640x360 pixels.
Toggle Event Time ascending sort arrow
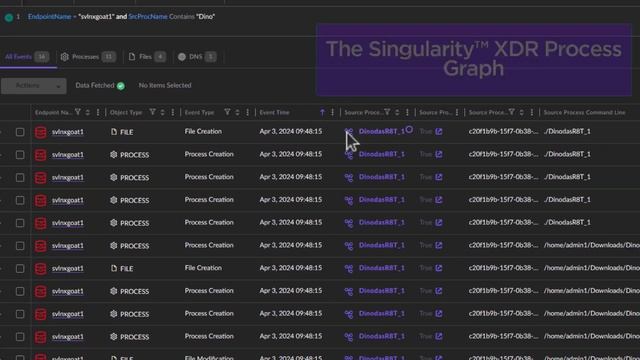322,112
